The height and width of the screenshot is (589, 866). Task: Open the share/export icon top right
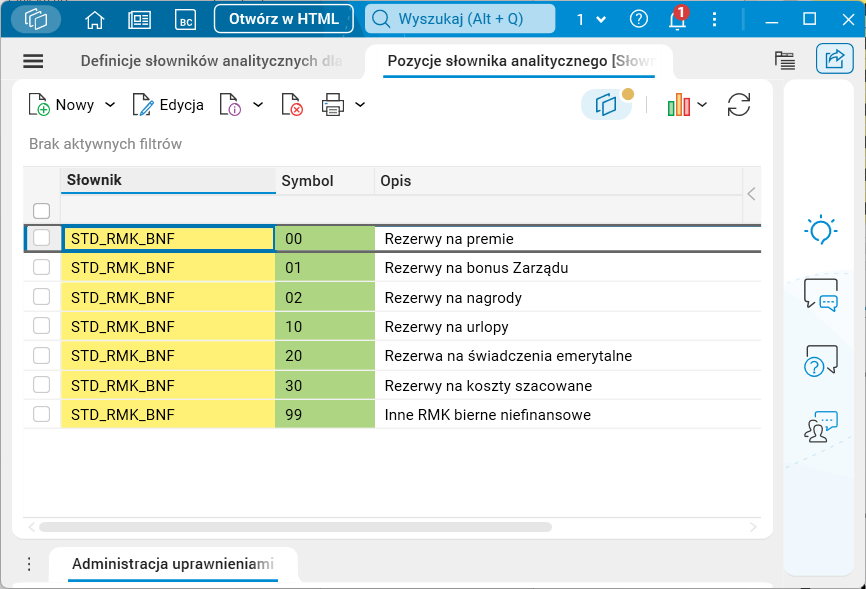(x=835, y=59)
